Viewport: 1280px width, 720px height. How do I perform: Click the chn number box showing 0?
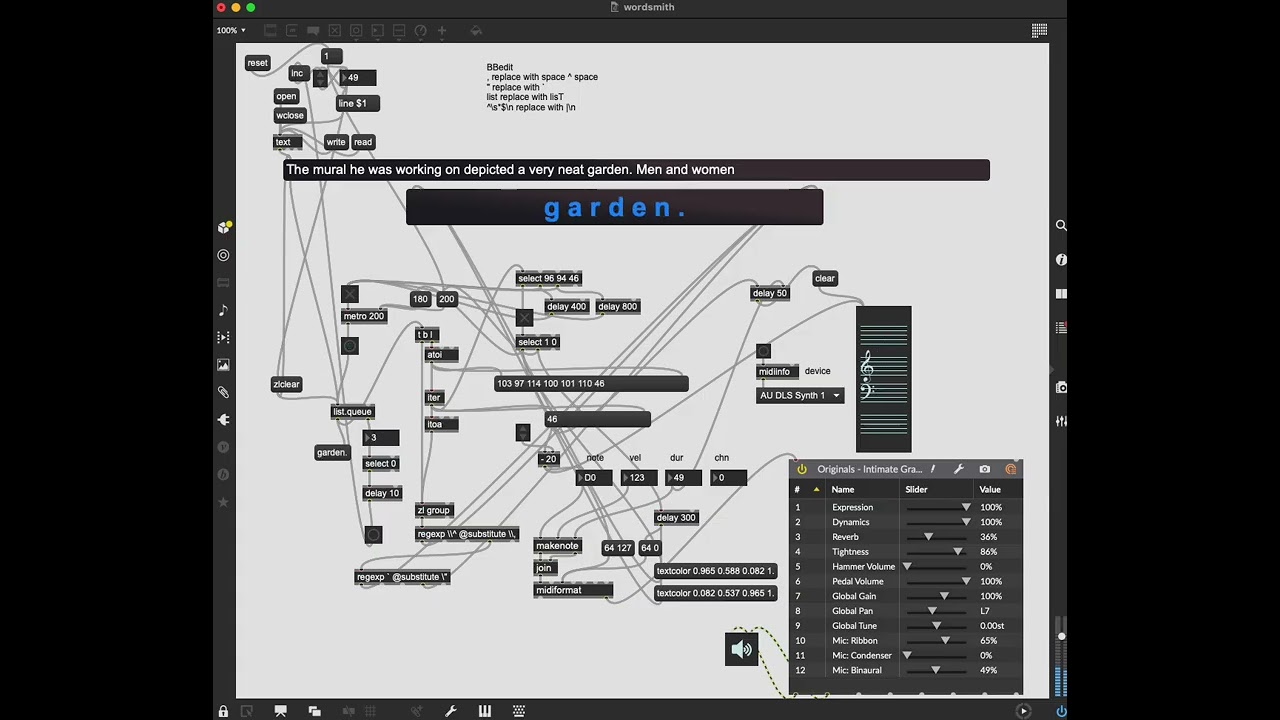click(x=729, y=478)
